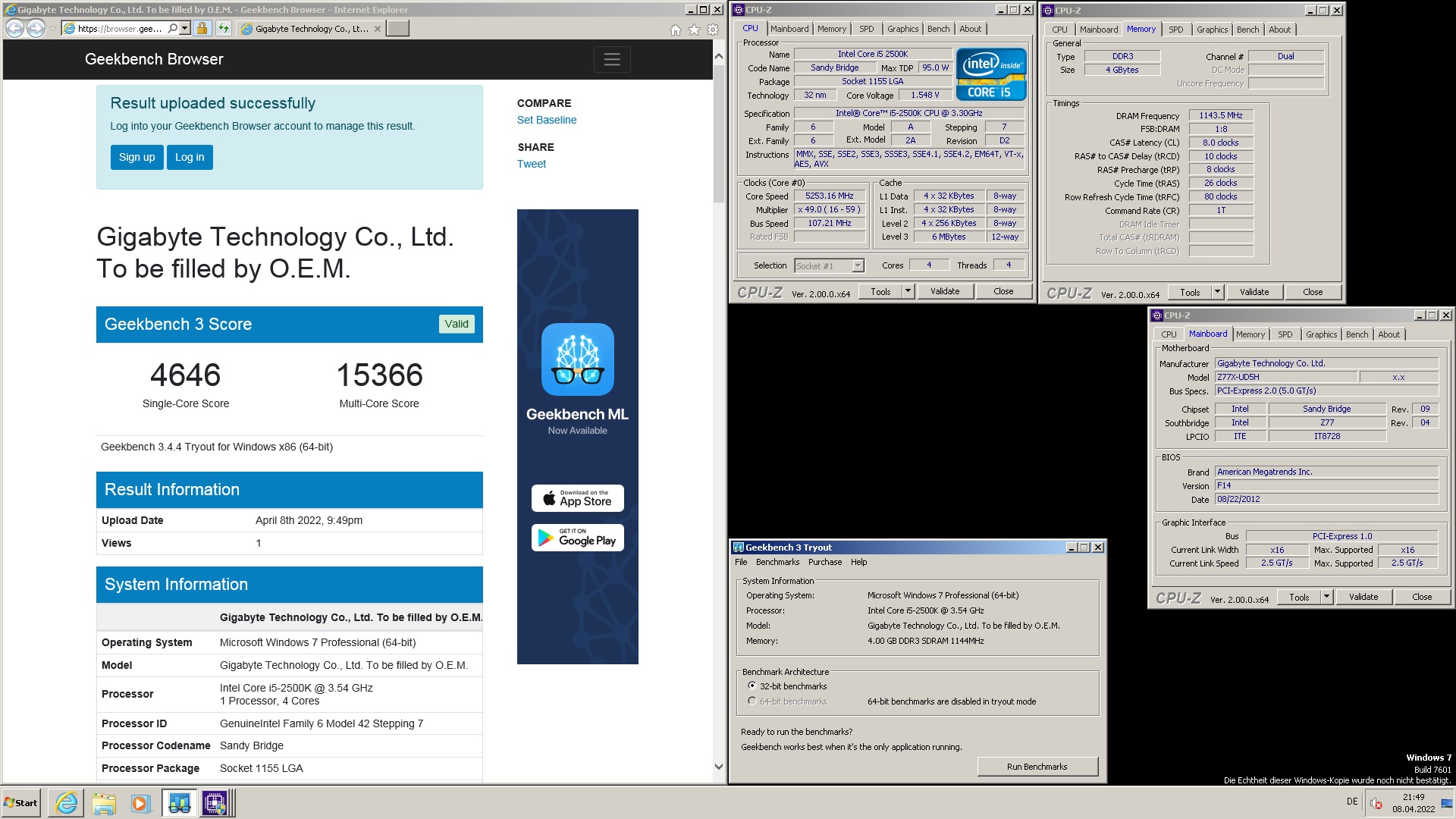Switch to CPU-Z app in taskbar
This screenshot has width=1456, height=819.
215,803
